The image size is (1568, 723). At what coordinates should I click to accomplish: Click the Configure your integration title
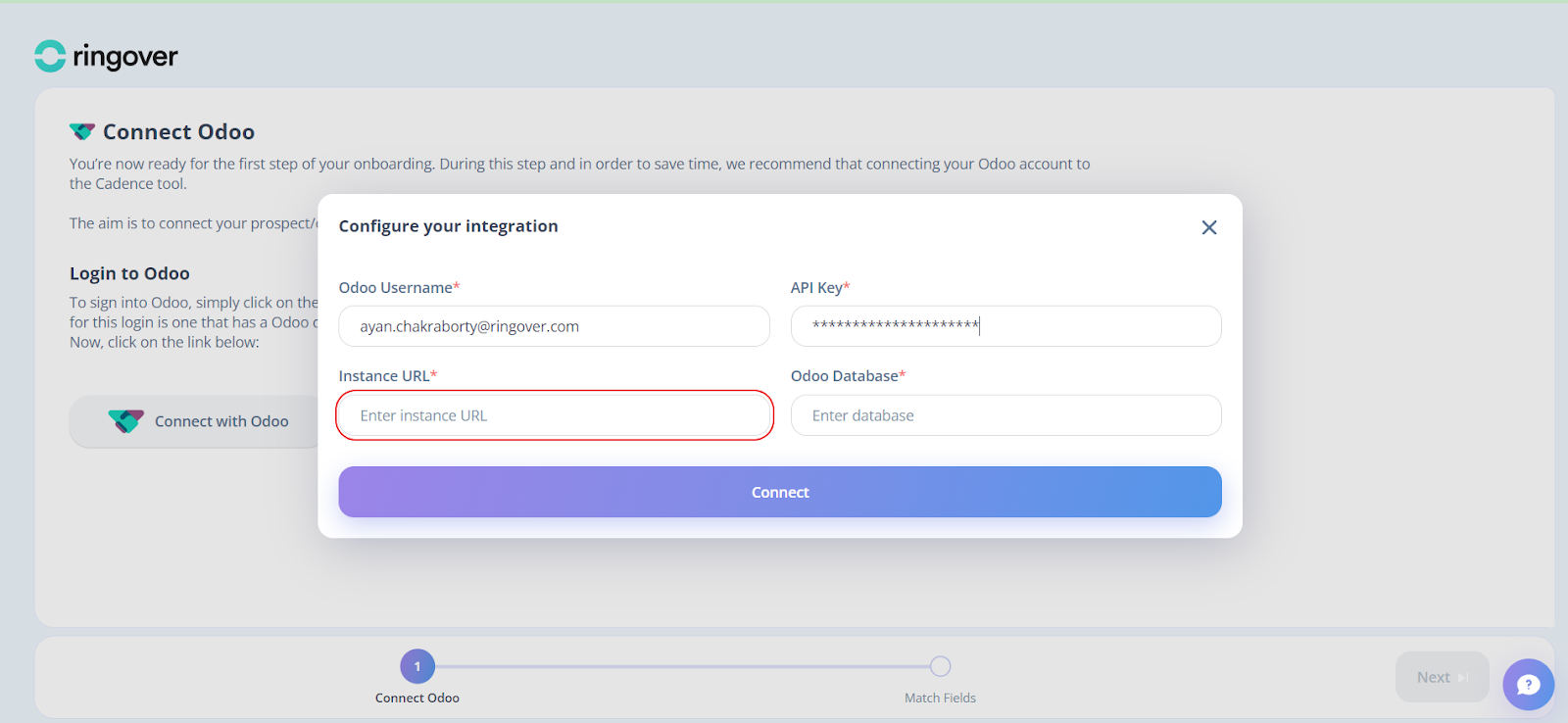448,226
